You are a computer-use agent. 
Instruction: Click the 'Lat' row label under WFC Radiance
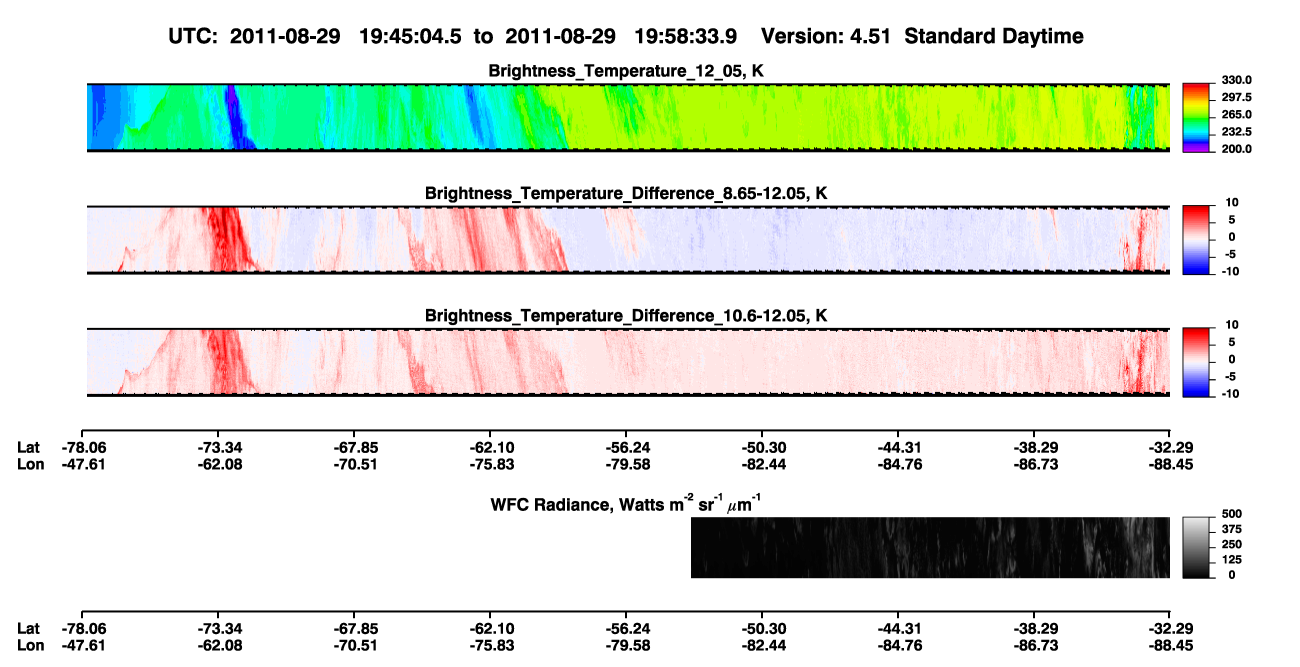coord(29,628)
